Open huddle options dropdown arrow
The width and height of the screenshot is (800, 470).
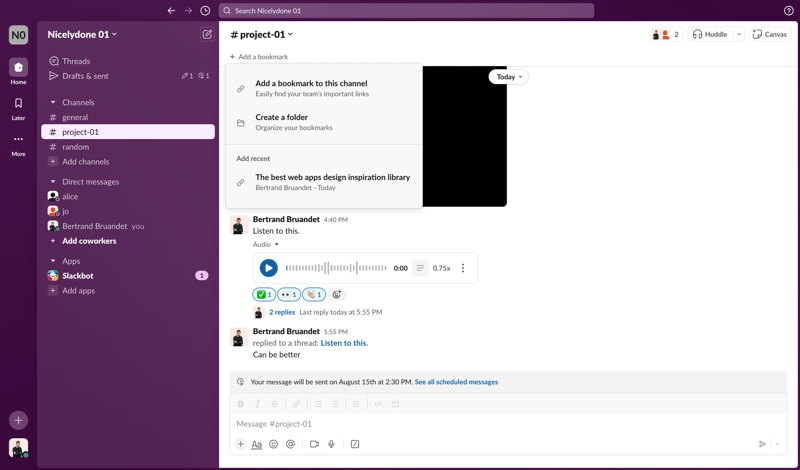point(739,34)
